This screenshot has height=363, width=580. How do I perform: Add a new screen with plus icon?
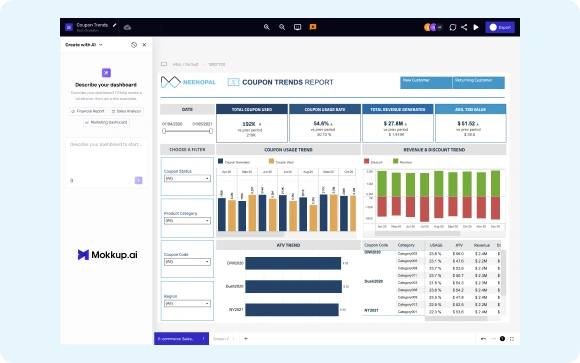[x=246, y=339]
